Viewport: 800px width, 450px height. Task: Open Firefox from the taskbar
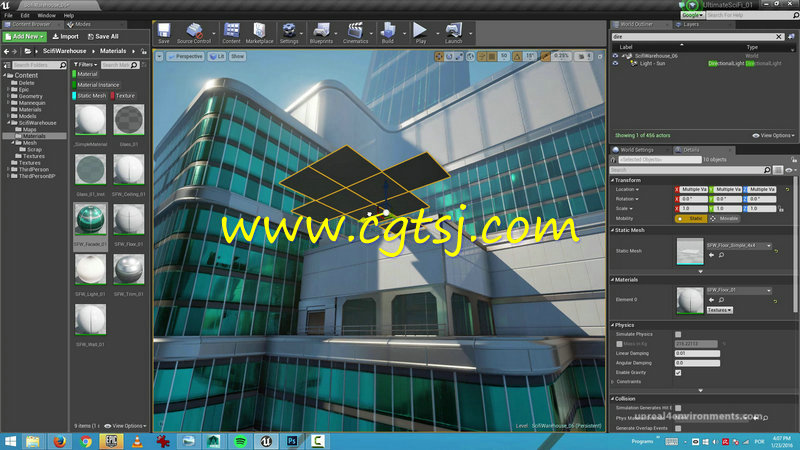point(59,441)
